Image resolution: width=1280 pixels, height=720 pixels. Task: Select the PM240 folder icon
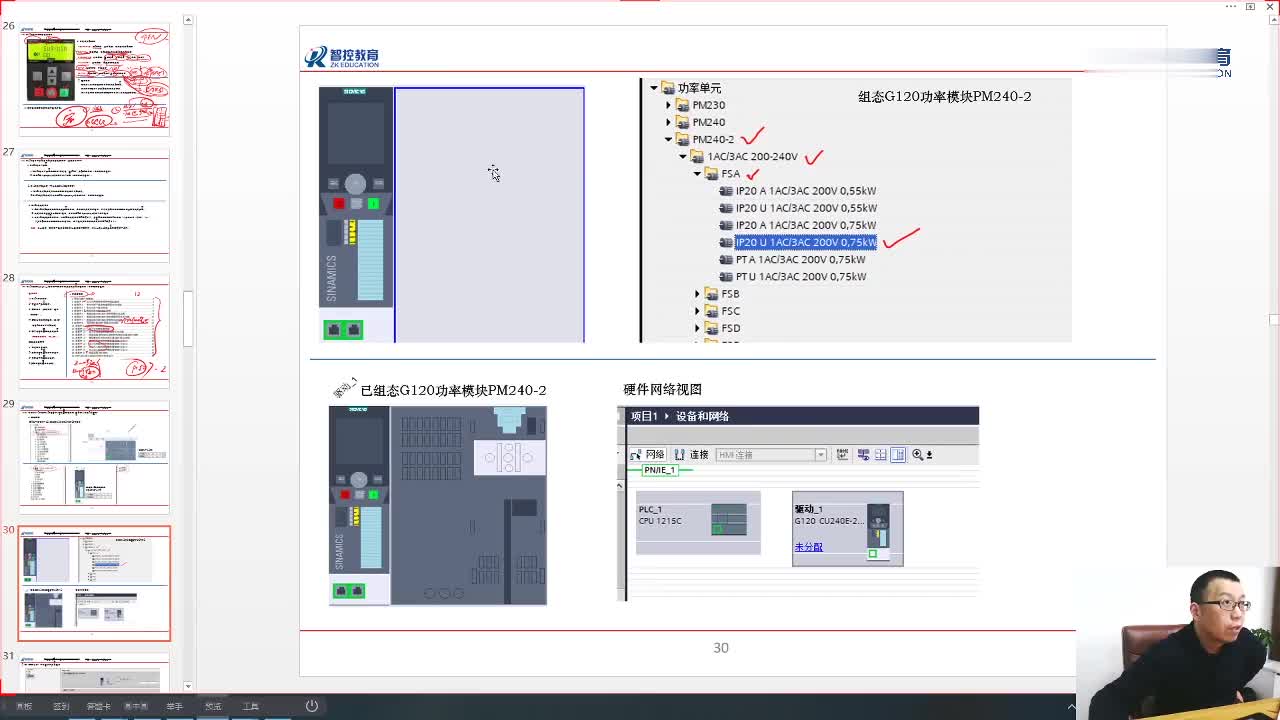(682, 122)
